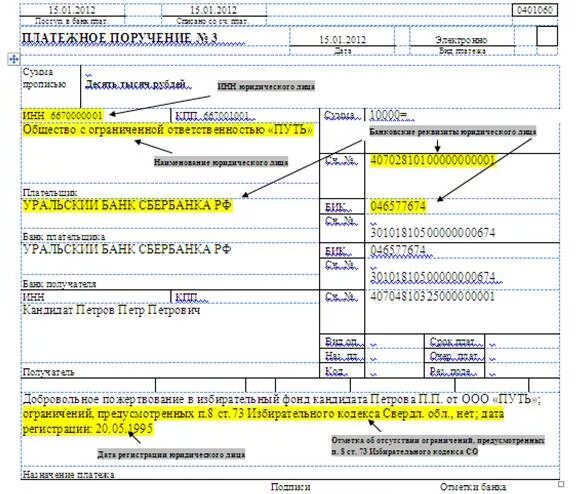The height and width of the screenshot is (494, 577).
Task: Click payment type value "Электронно"
Action: [461, 40]
